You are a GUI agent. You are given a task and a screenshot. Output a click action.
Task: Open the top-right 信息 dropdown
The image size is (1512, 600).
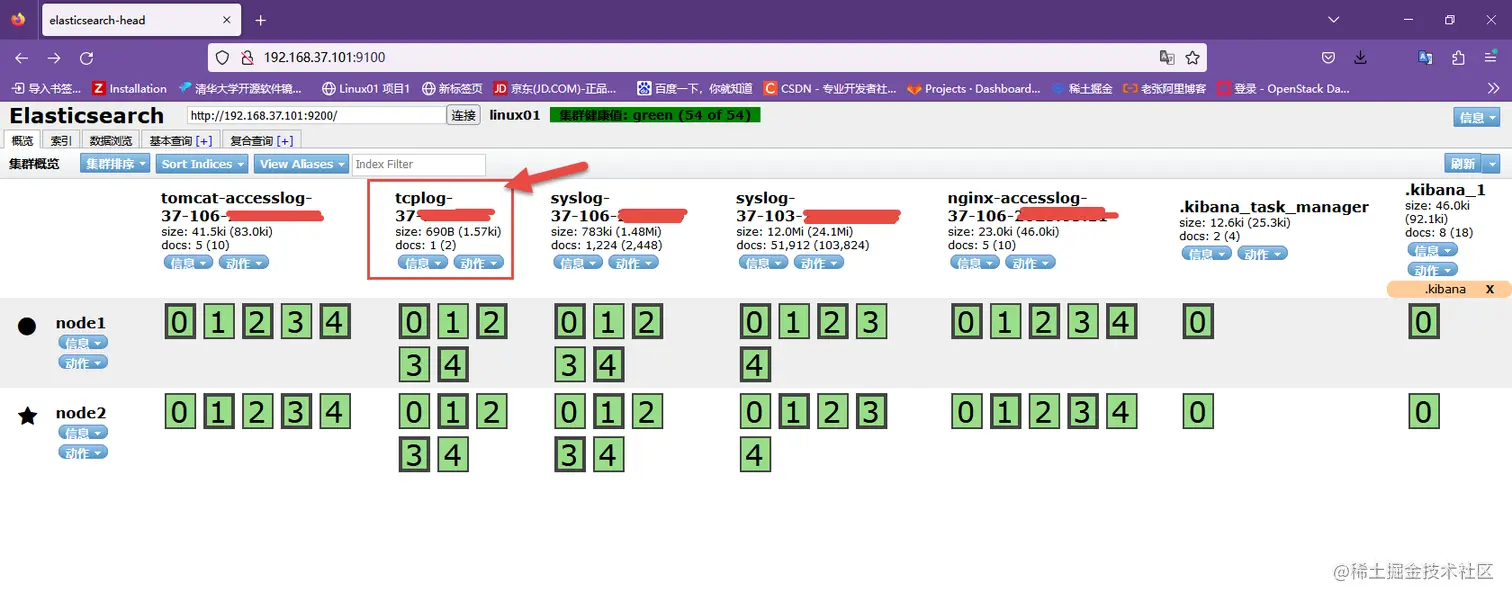(x=1477, y=117)
